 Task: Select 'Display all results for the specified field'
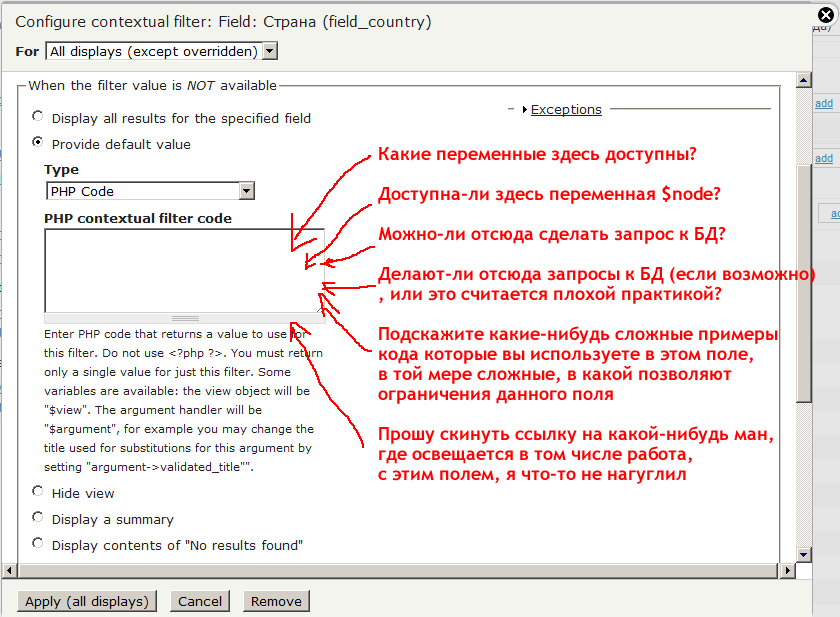[38, 116]
